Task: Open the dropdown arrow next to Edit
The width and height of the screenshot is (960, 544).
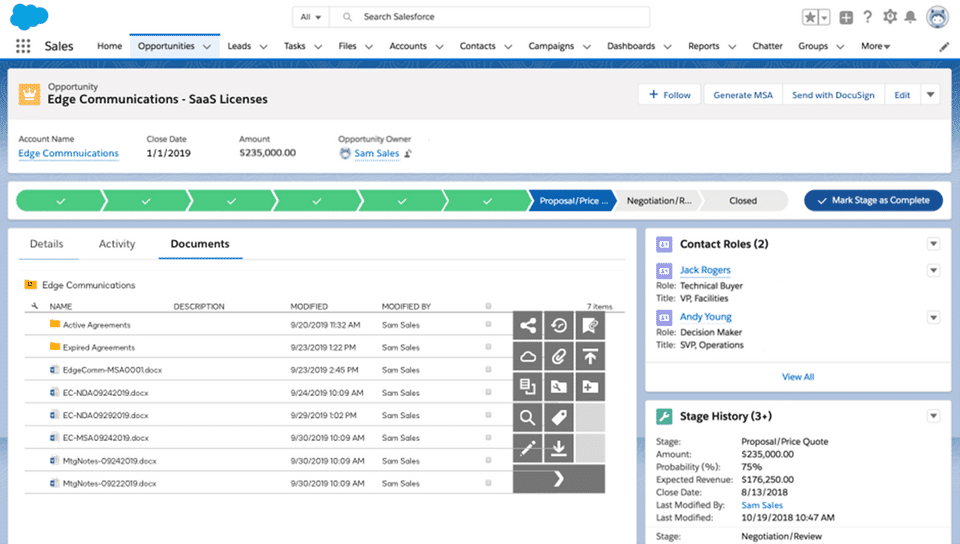Action: (930, 95)
